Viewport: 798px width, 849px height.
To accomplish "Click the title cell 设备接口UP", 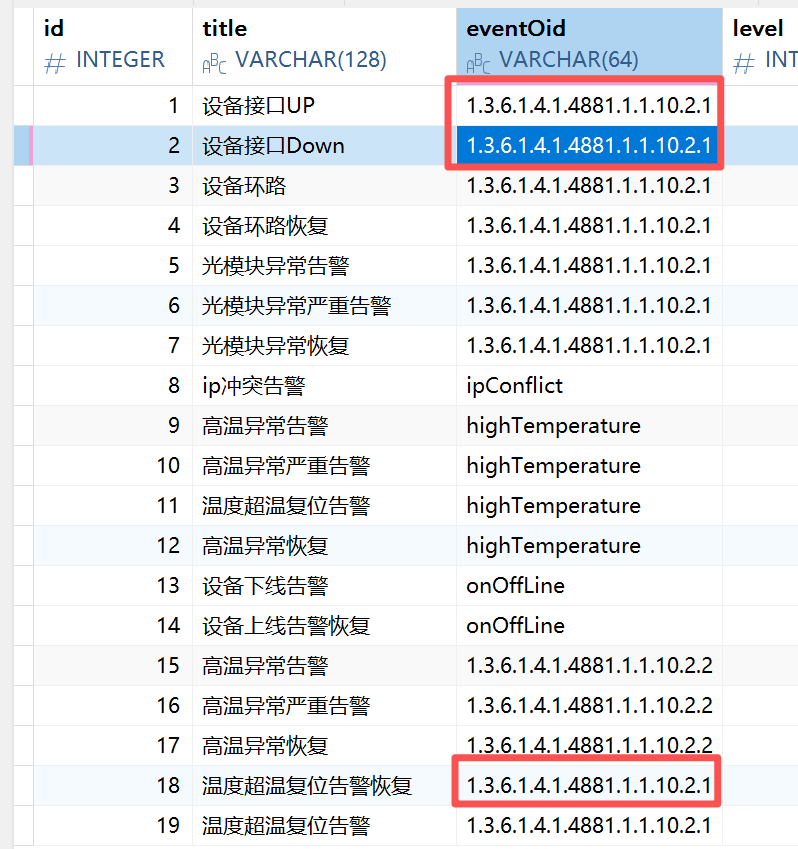I will (258, 106).
